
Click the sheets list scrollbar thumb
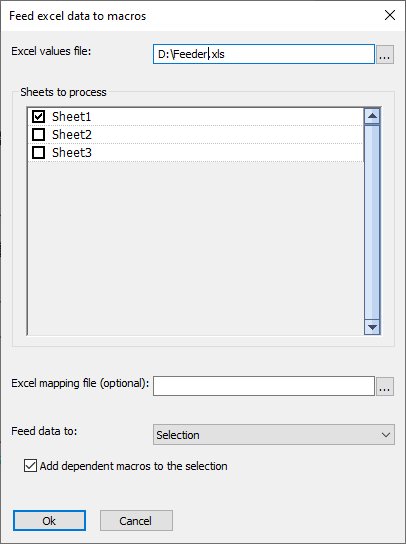coord(372,222)
